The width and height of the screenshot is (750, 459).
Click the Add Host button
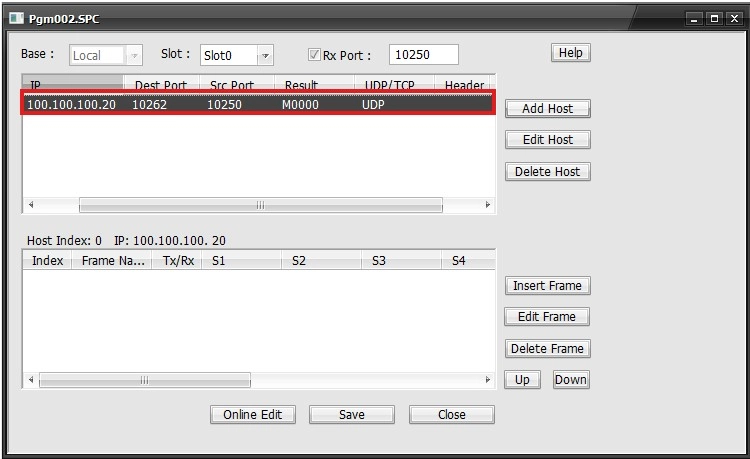548,109
